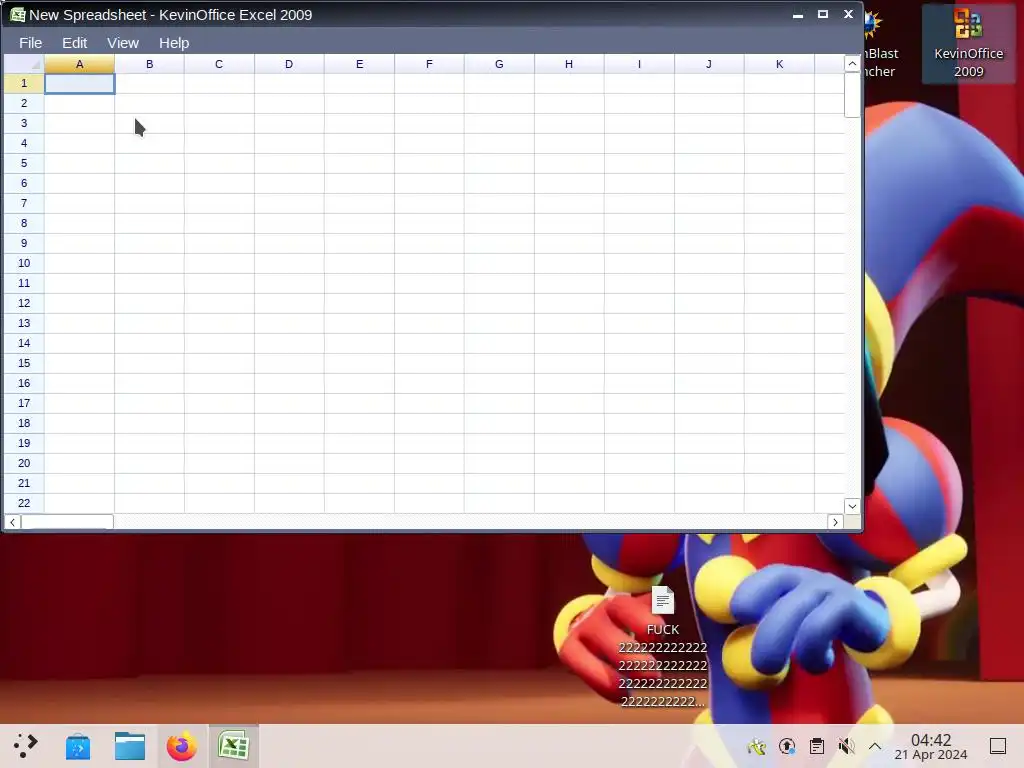
Task: Select the partially hidden Blast launcher icon
Action: click(x=880, y=43)
